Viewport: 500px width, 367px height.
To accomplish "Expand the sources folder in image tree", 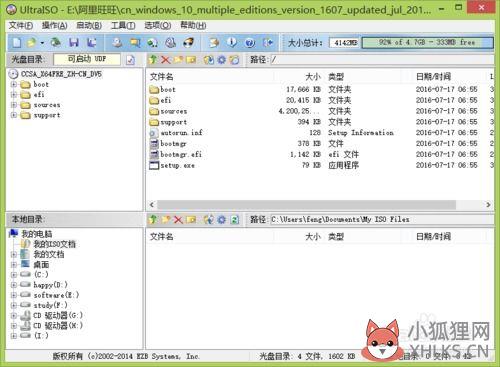I will click(x=14, y=105).
